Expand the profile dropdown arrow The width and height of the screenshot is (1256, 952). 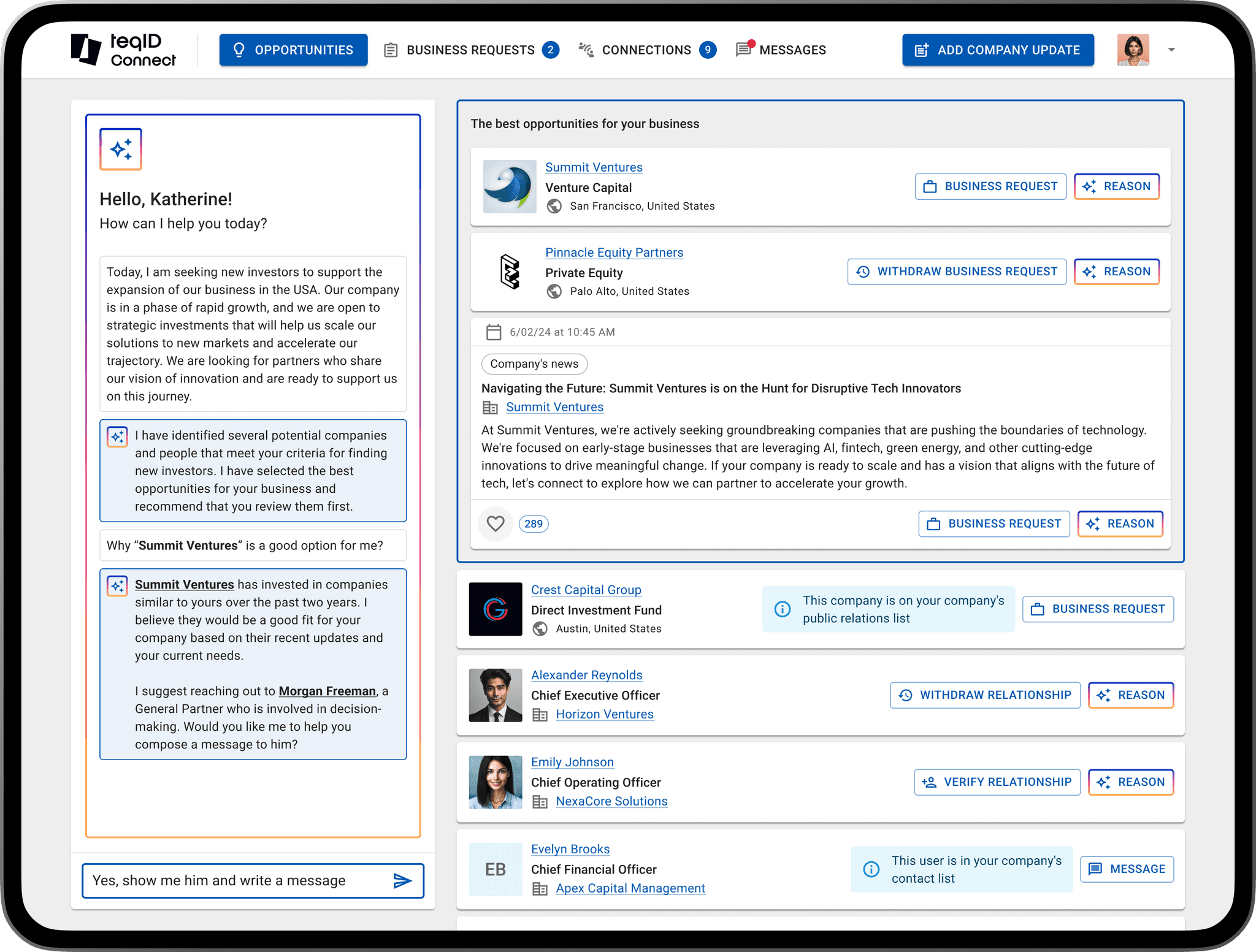(1171, 50)
